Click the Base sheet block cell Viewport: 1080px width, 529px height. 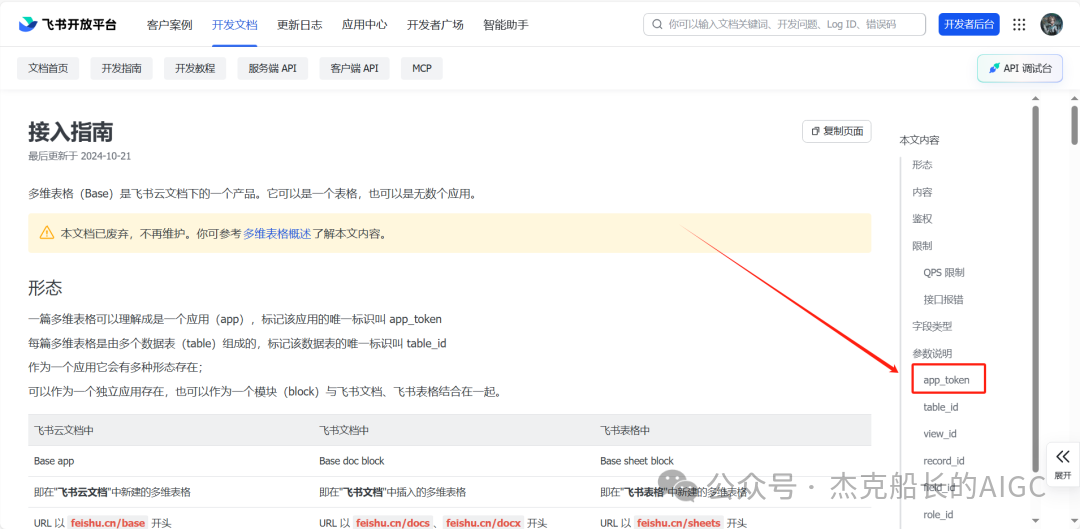637,461
